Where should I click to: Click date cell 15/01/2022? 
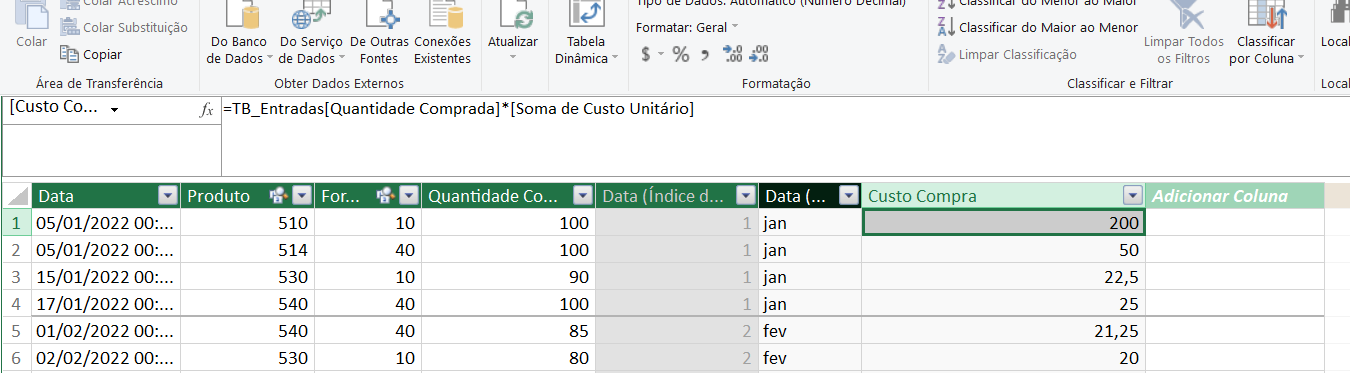(106, 276)
